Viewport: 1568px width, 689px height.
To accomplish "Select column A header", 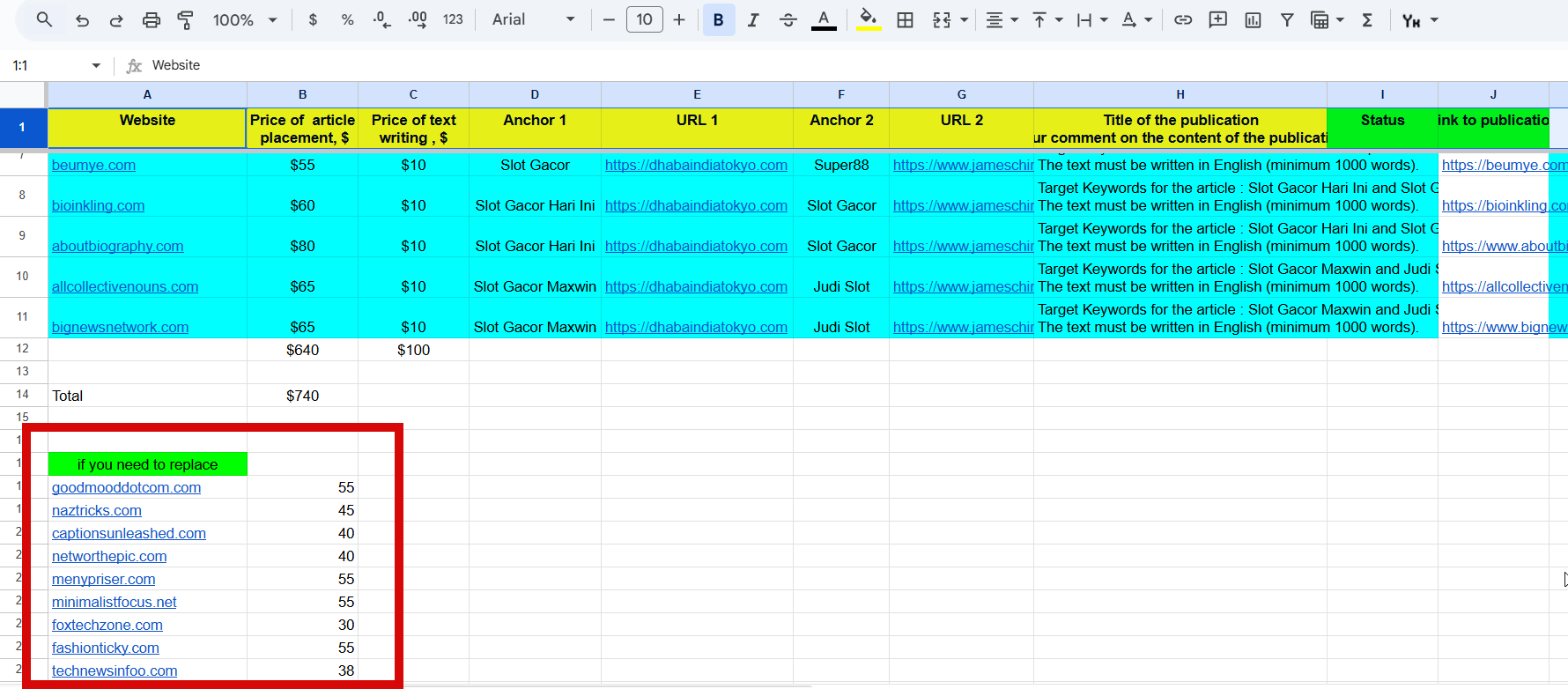I will pyautogui.click(x=147, y=94).
